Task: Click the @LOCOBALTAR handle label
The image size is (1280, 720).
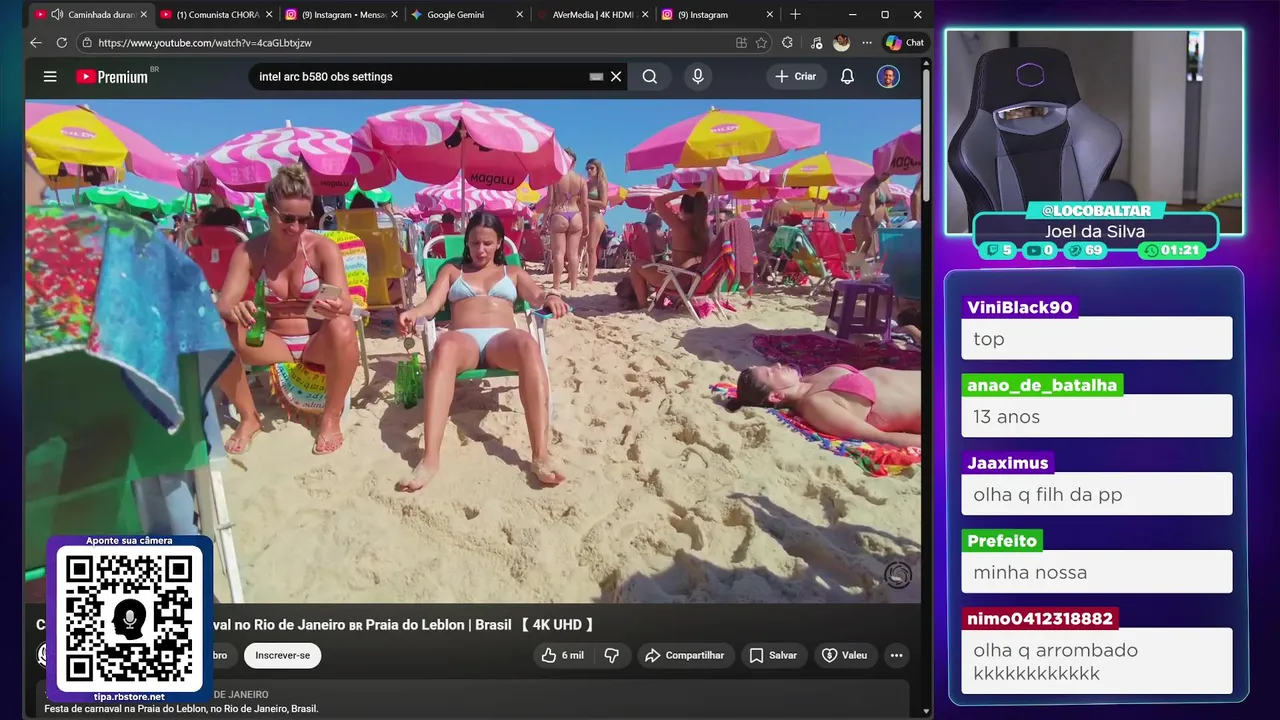Action: 1096,211
